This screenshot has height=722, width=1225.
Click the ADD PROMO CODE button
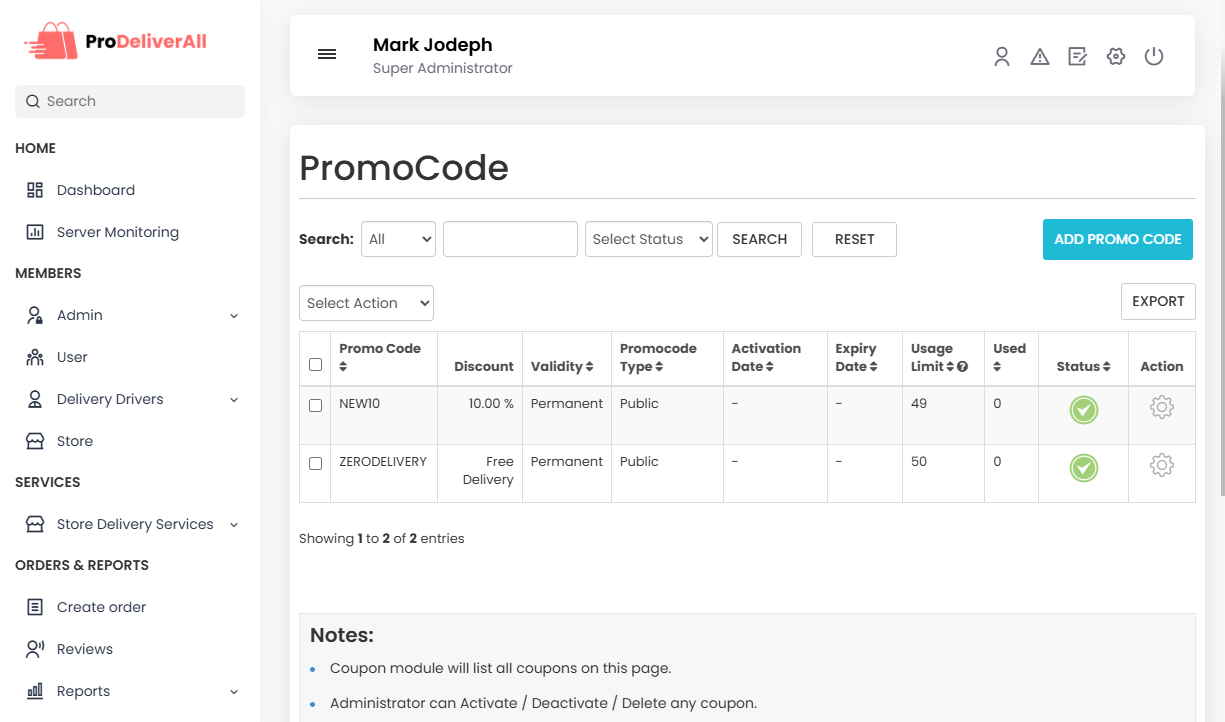[1117, 239]
